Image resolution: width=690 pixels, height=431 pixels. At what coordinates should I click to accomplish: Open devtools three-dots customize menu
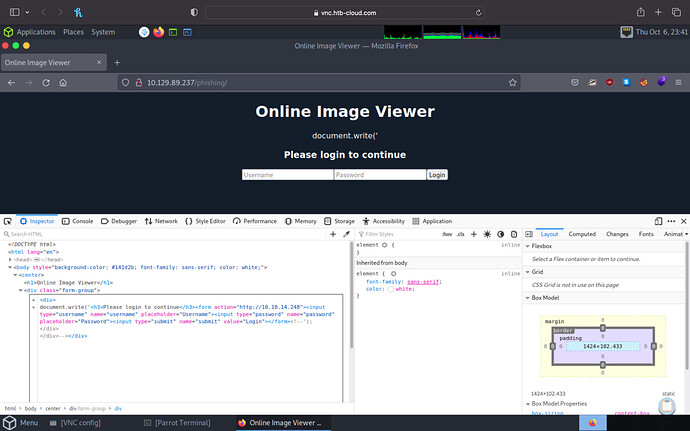pyautogui.click(x=671, y=221)
